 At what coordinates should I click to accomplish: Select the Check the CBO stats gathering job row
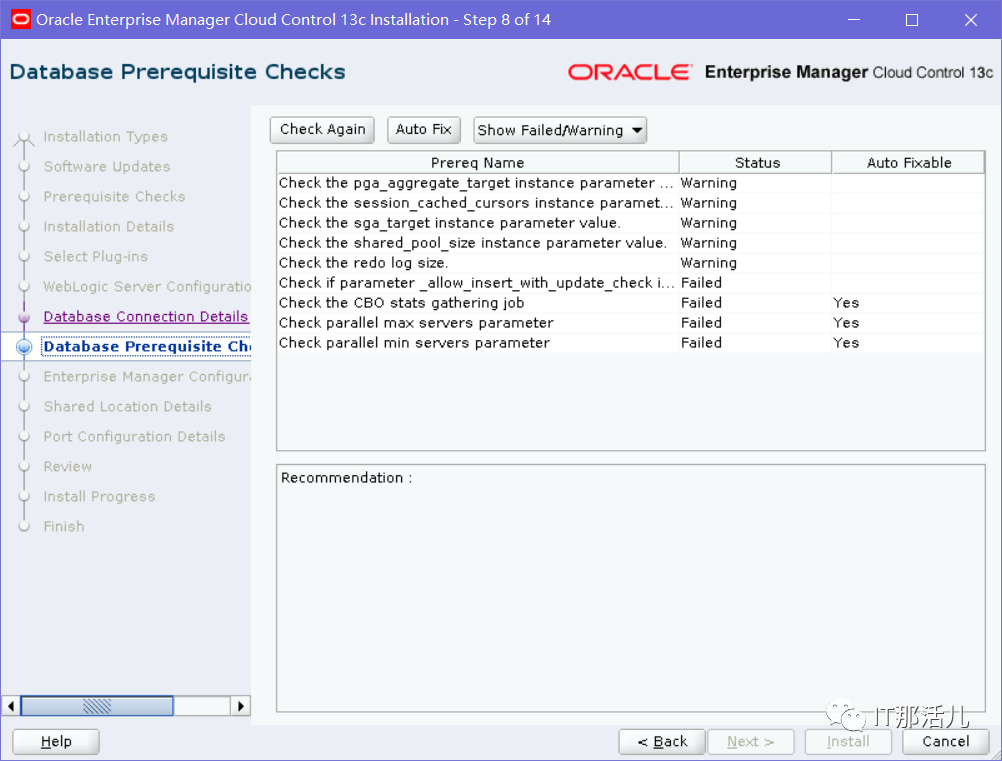tap(630, 303)
